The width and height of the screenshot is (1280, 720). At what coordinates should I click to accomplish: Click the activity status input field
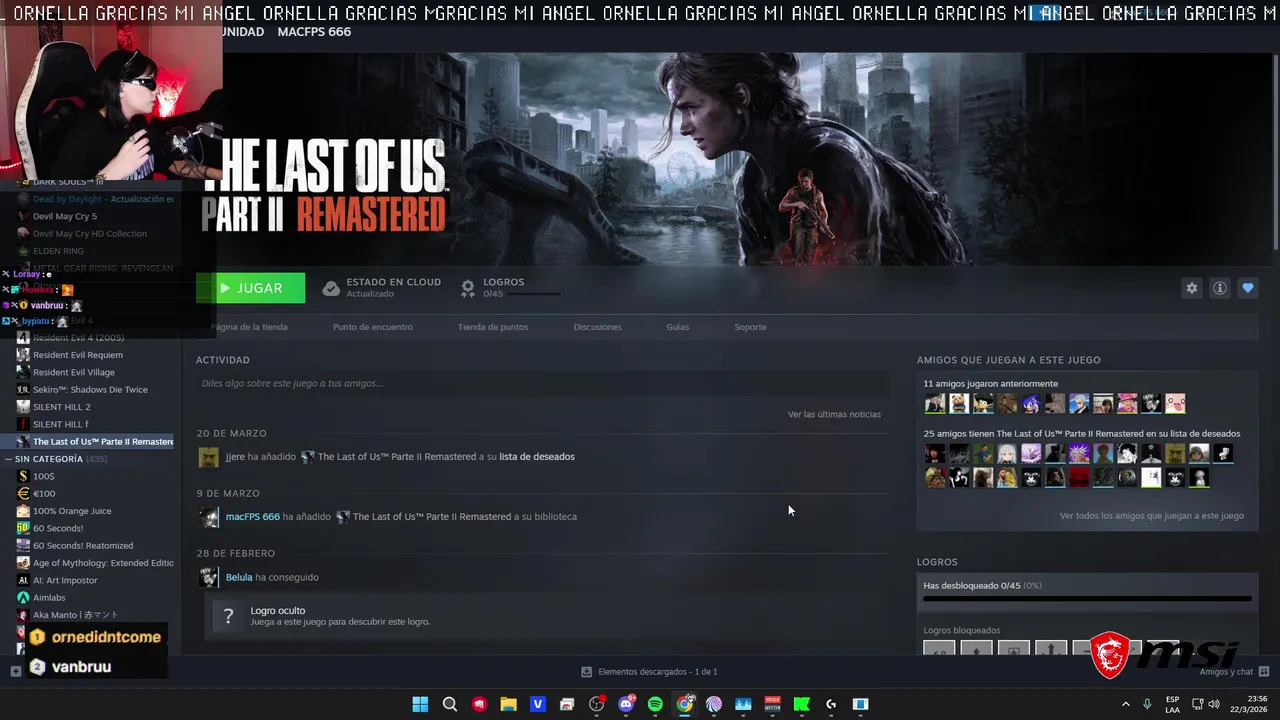(x=542, y=383)
